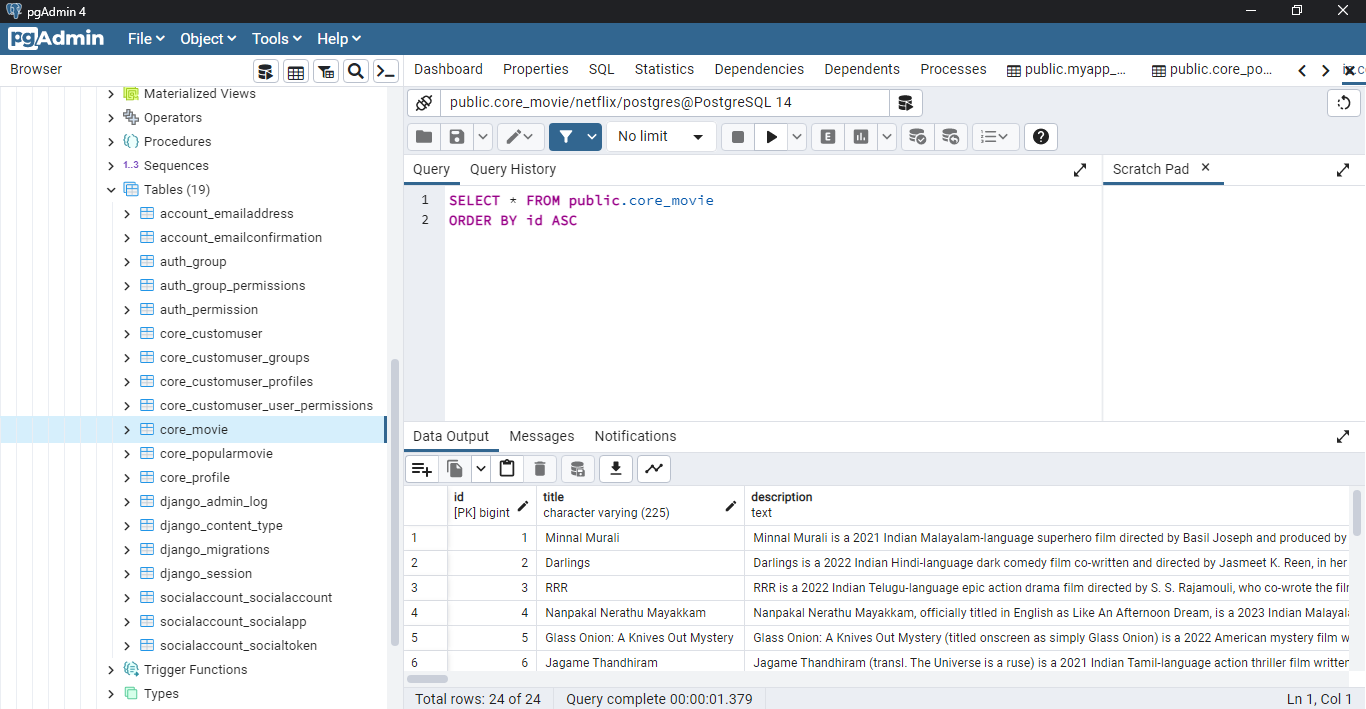Click the edit pencil on id column header
This screenshot has height=709, width=1366.
click(x=523, y=505)
